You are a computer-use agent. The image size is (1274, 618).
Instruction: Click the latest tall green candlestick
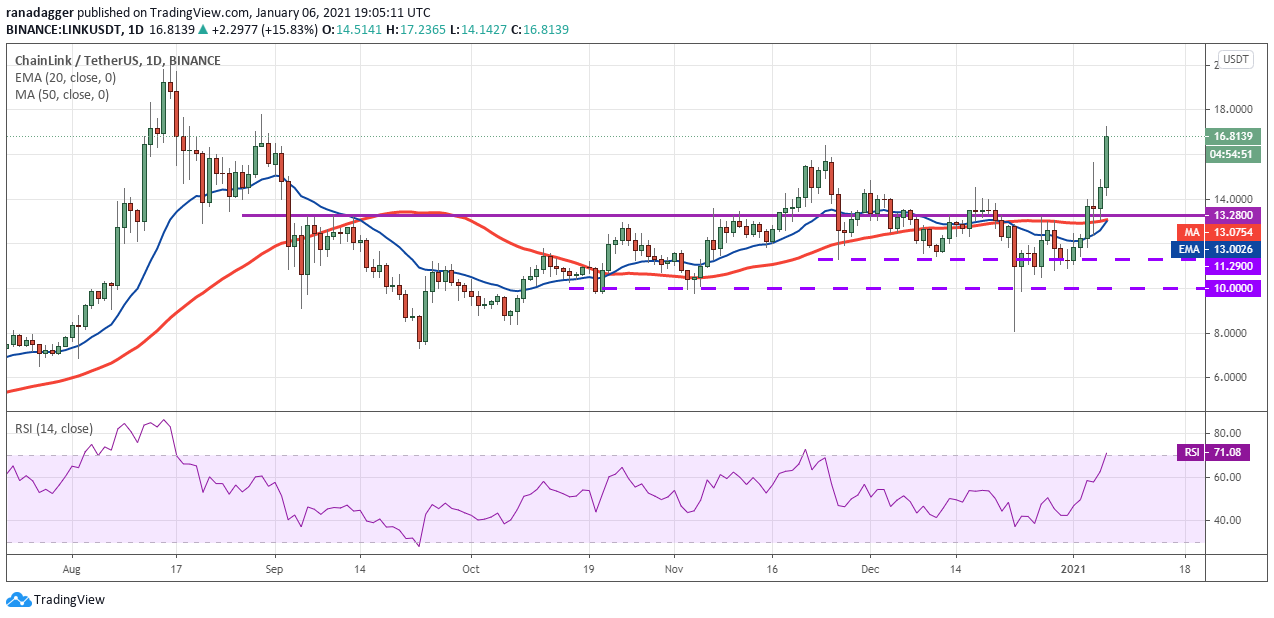pyautogui.click(x=1107, y=159)
